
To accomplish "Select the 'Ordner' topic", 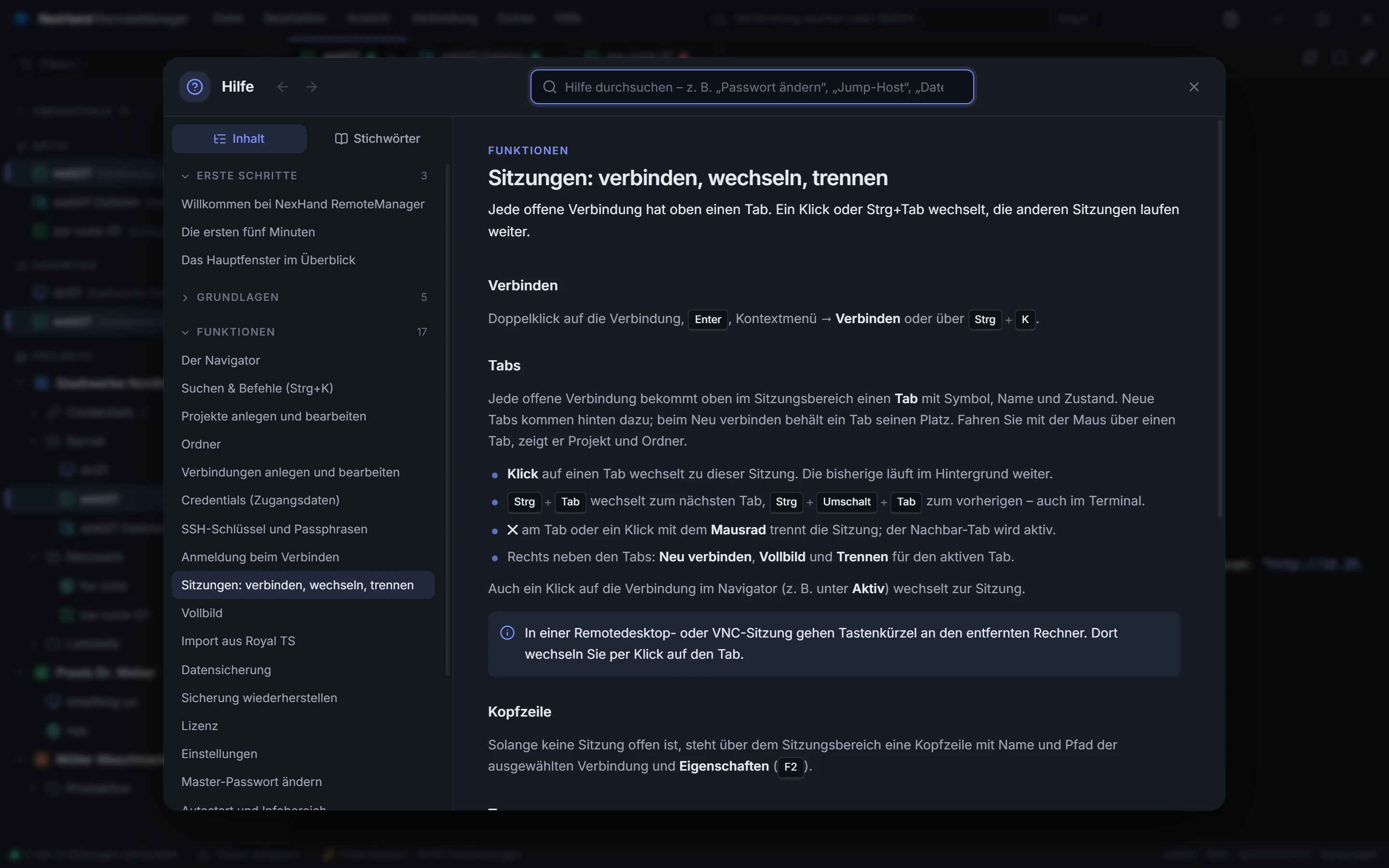I will [x=303, y=444].
